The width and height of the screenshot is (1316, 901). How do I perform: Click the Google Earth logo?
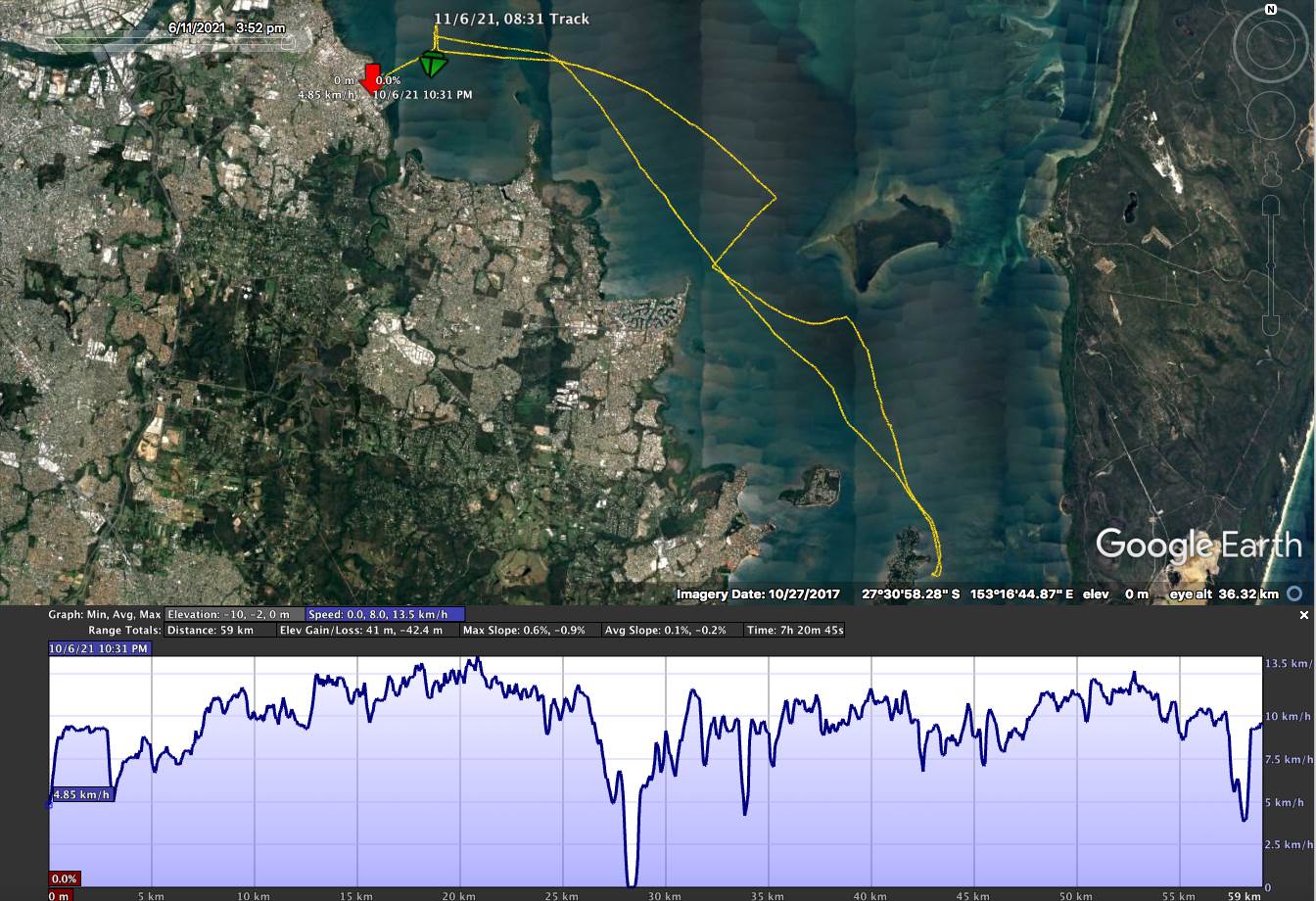coord(1198,545)
